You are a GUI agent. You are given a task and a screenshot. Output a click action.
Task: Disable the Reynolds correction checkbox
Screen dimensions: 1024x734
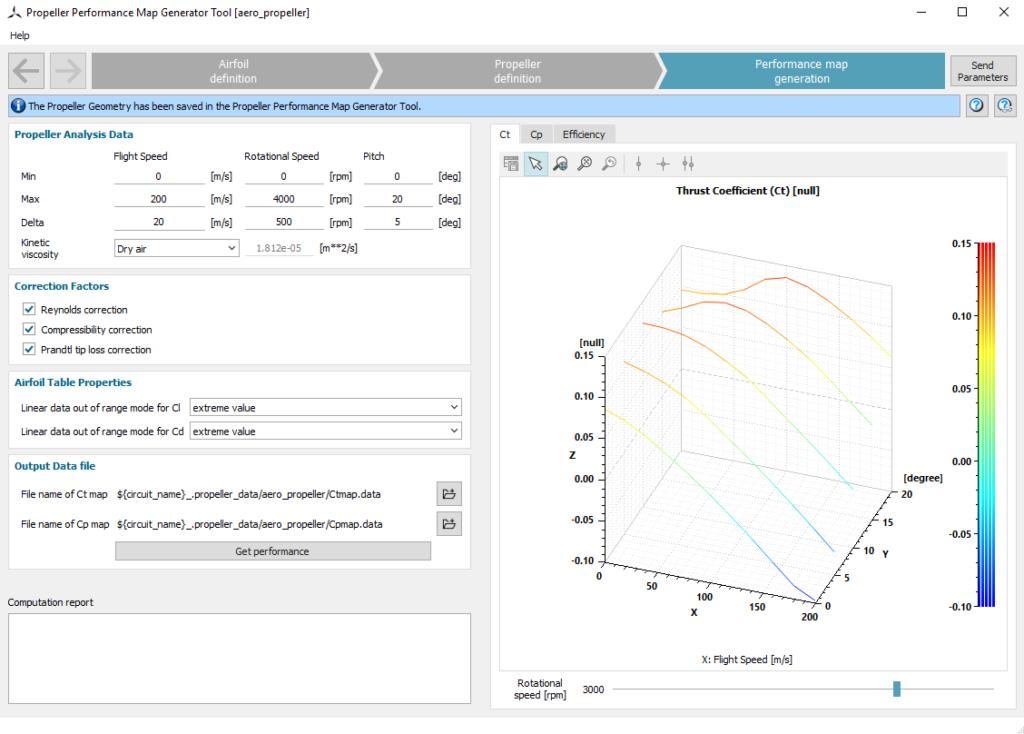click(x=29, y=309)
